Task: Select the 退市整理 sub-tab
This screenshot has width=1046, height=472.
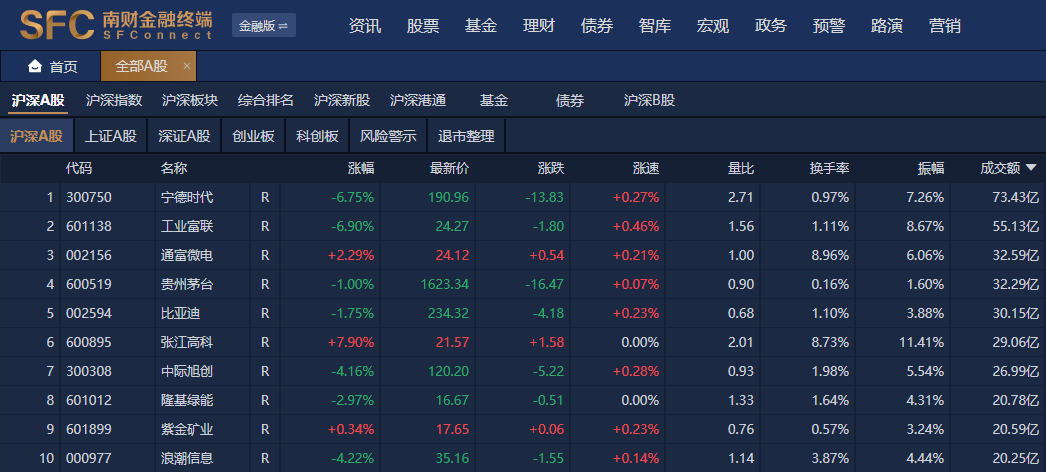Action: tap(466, 136)
